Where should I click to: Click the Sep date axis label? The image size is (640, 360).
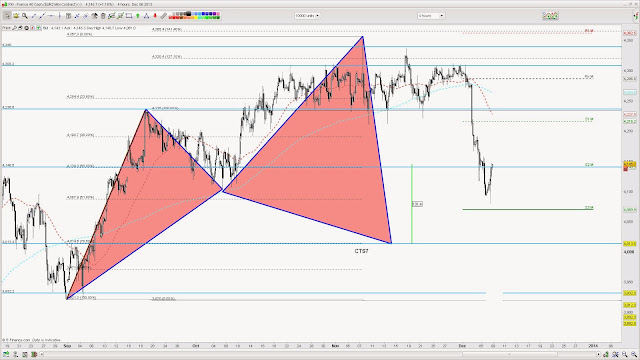point(67,346)
